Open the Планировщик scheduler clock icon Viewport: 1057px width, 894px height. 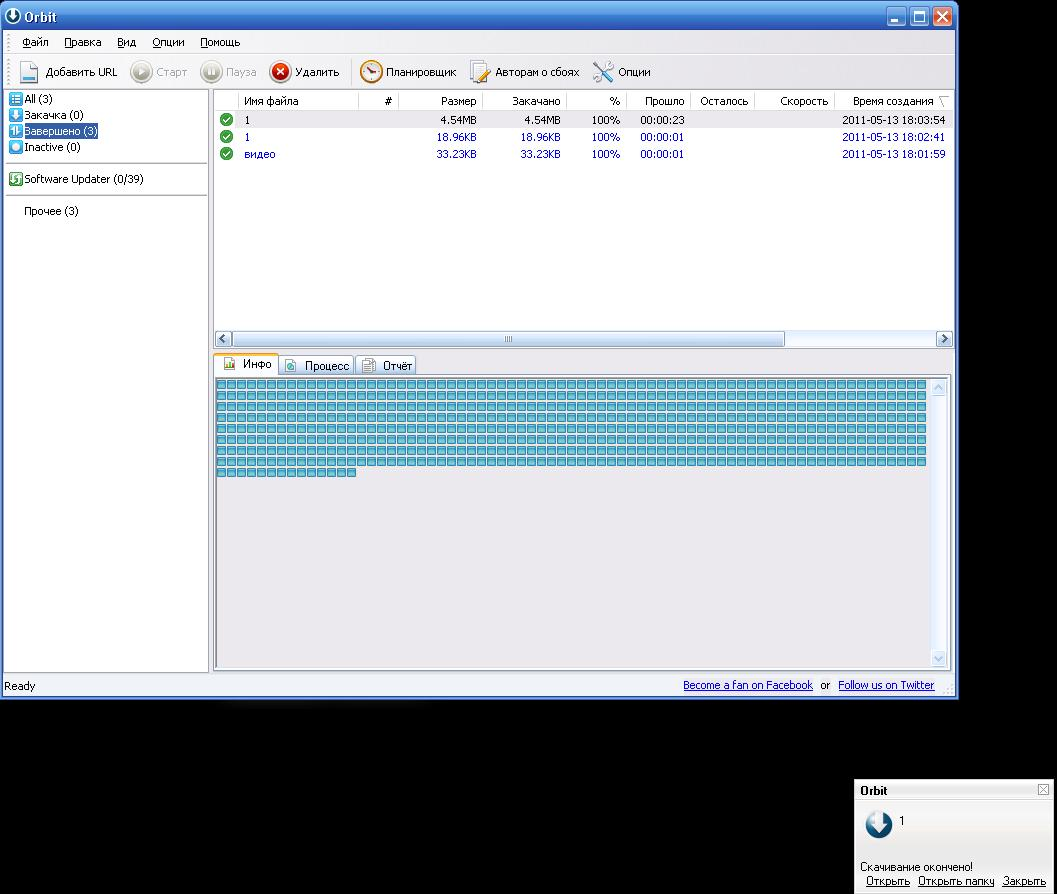[x=371, y=72]
